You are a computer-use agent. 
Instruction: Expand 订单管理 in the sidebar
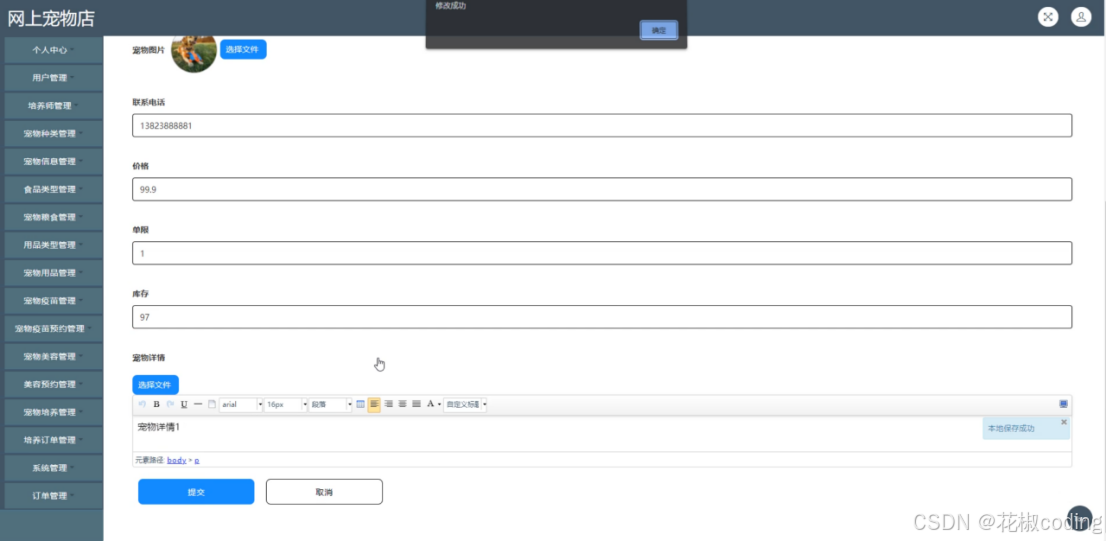tap(54, 495)
